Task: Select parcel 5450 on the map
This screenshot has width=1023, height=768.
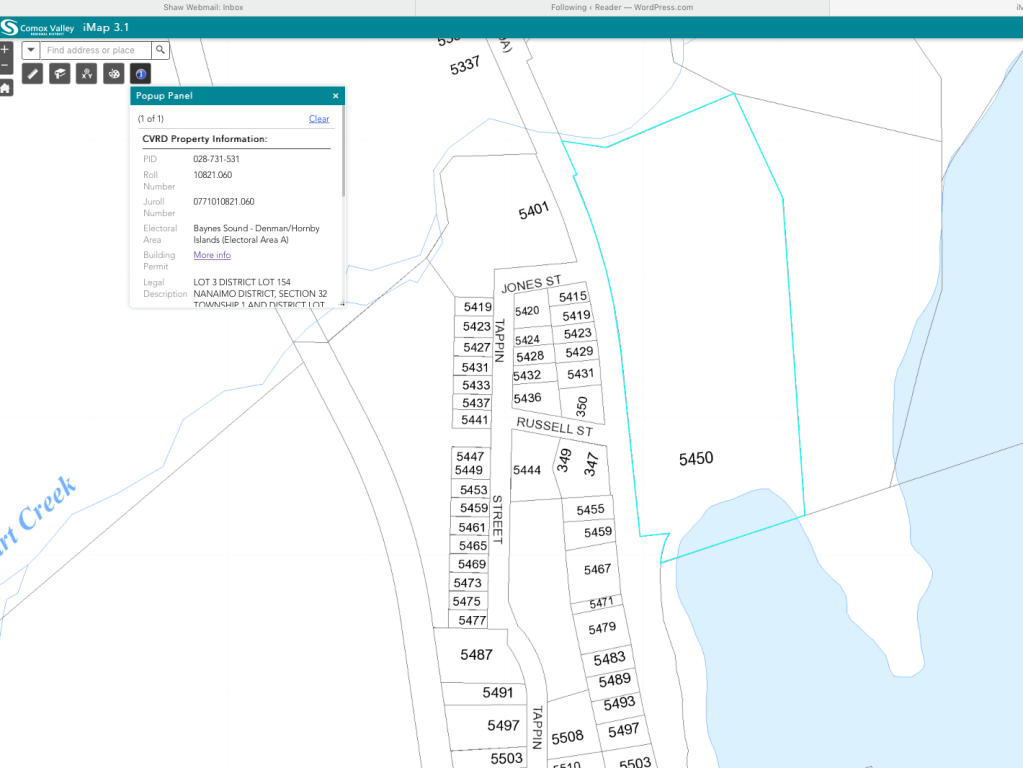Action: [x=696, y=458]
